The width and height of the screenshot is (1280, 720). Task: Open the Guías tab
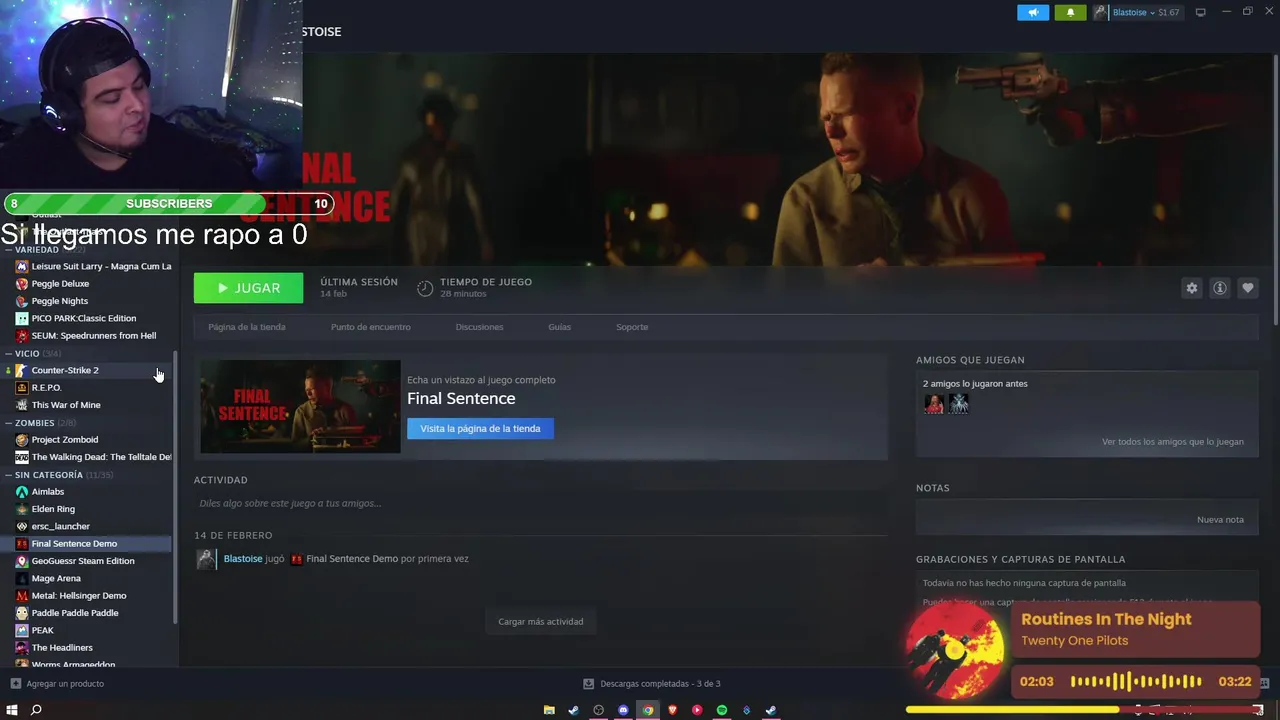[x=559, y=327]
